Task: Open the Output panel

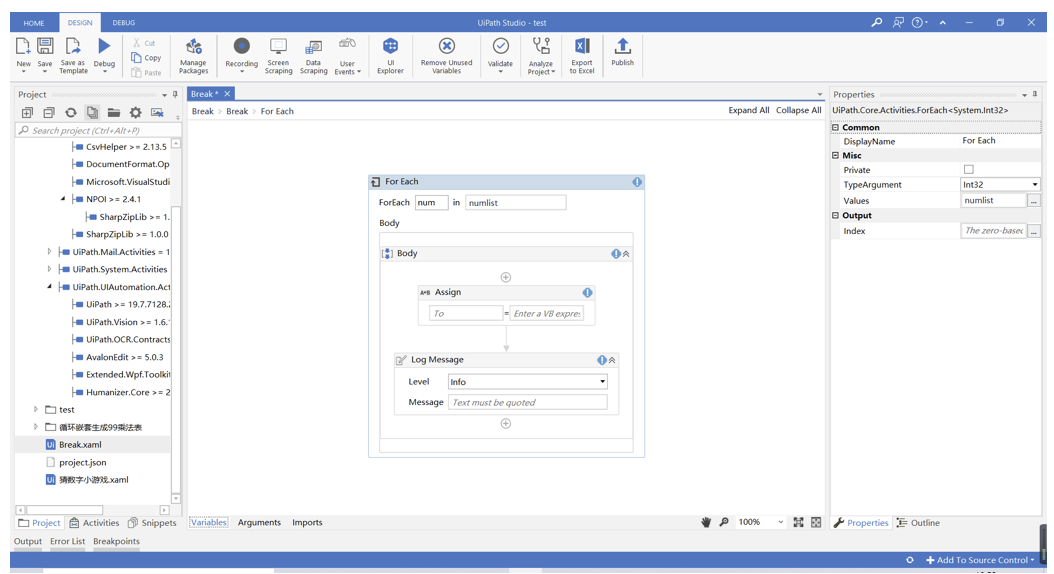Action: pos(28,541)
